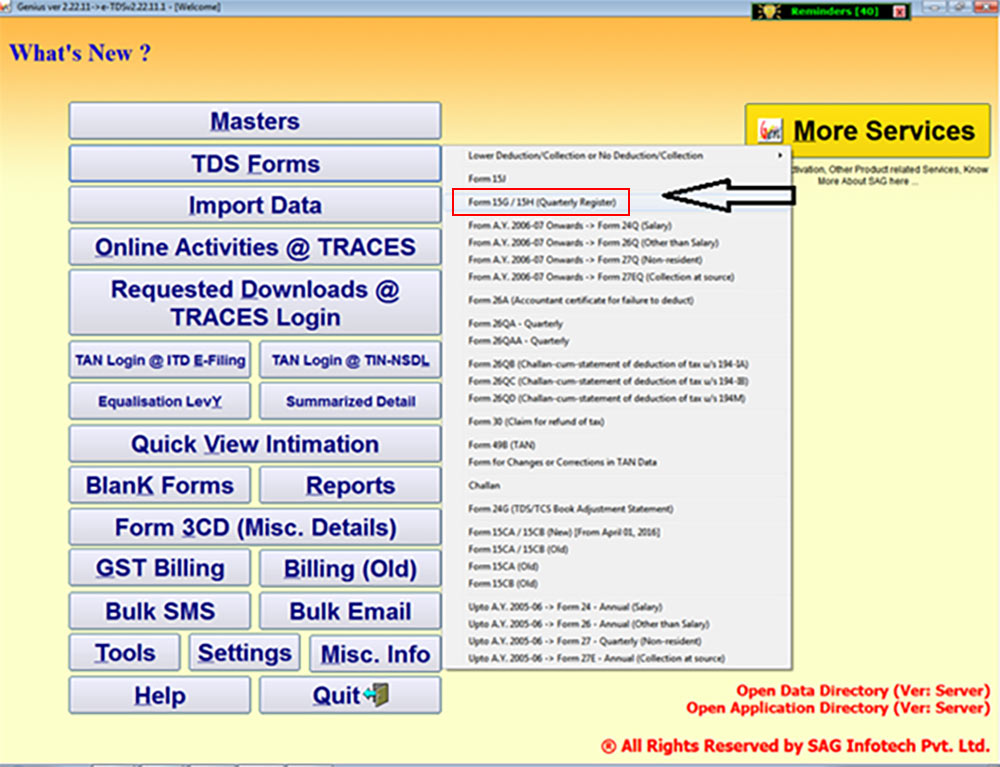This screenshot has width=1000, height=767.
Task: Open Online Activities @ TRACES
Action: coord(254,246)
